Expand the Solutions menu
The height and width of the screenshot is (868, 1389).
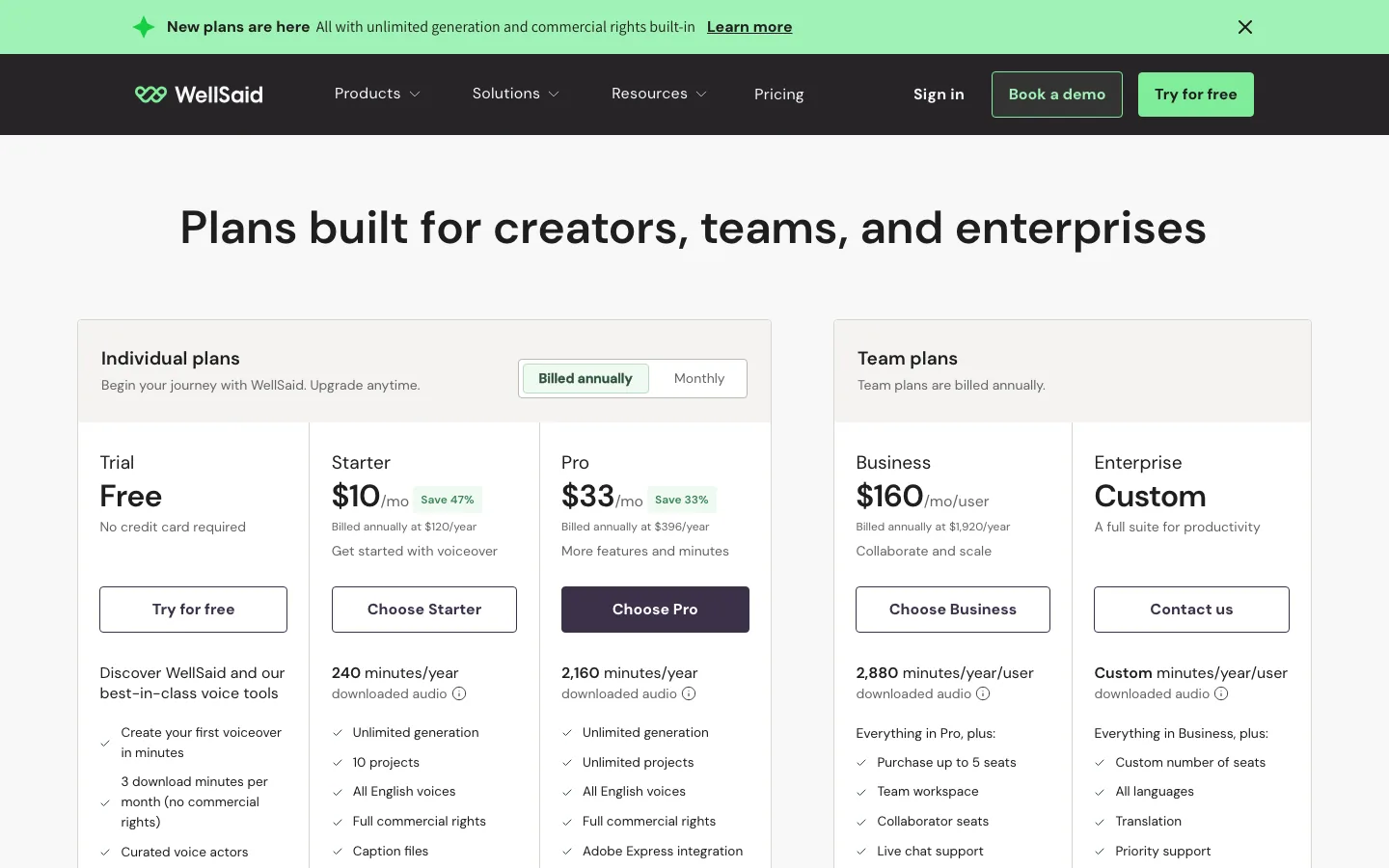(x=515, y=94)
